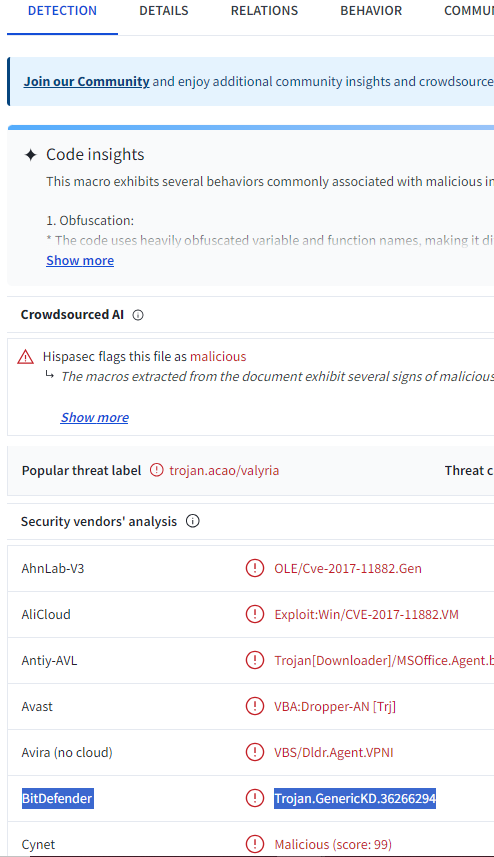Click AliCloud detection alert icon
The height and width of the screenshot is (857, 494).
(x=255, y=614)
